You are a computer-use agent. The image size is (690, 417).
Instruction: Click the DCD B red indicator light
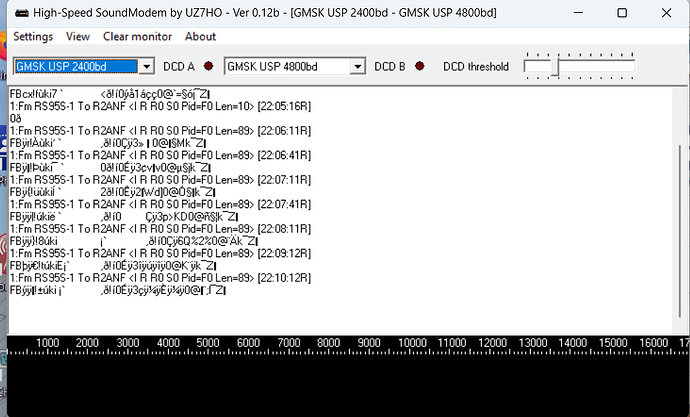click(418, 67)
